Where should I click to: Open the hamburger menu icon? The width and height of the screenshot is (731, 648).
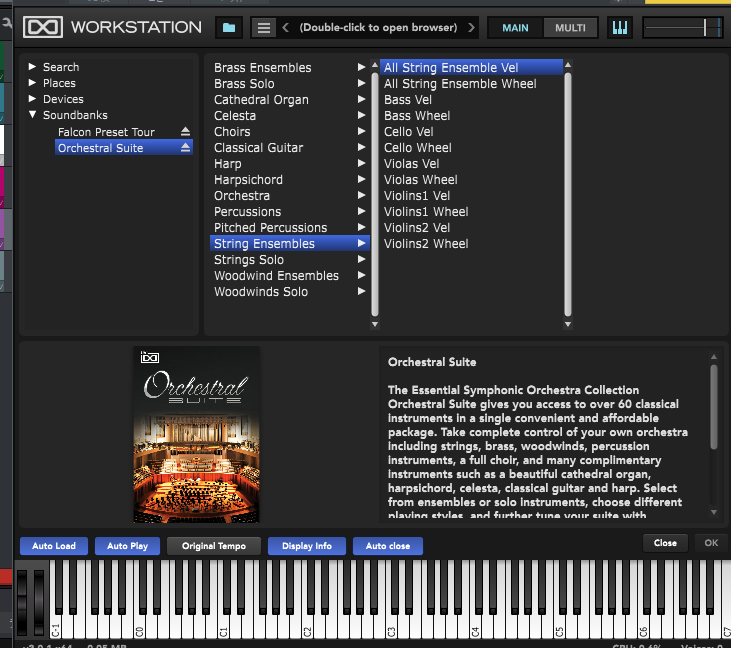click(x=264, y=28)
